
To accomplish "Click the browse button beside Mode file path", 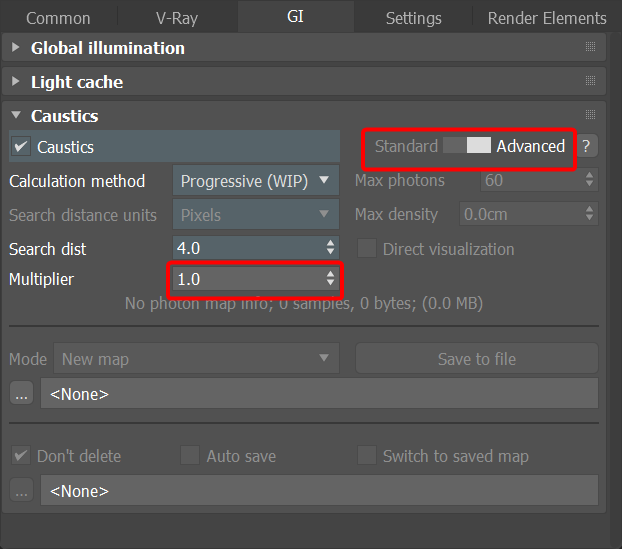I will (22, 393).
